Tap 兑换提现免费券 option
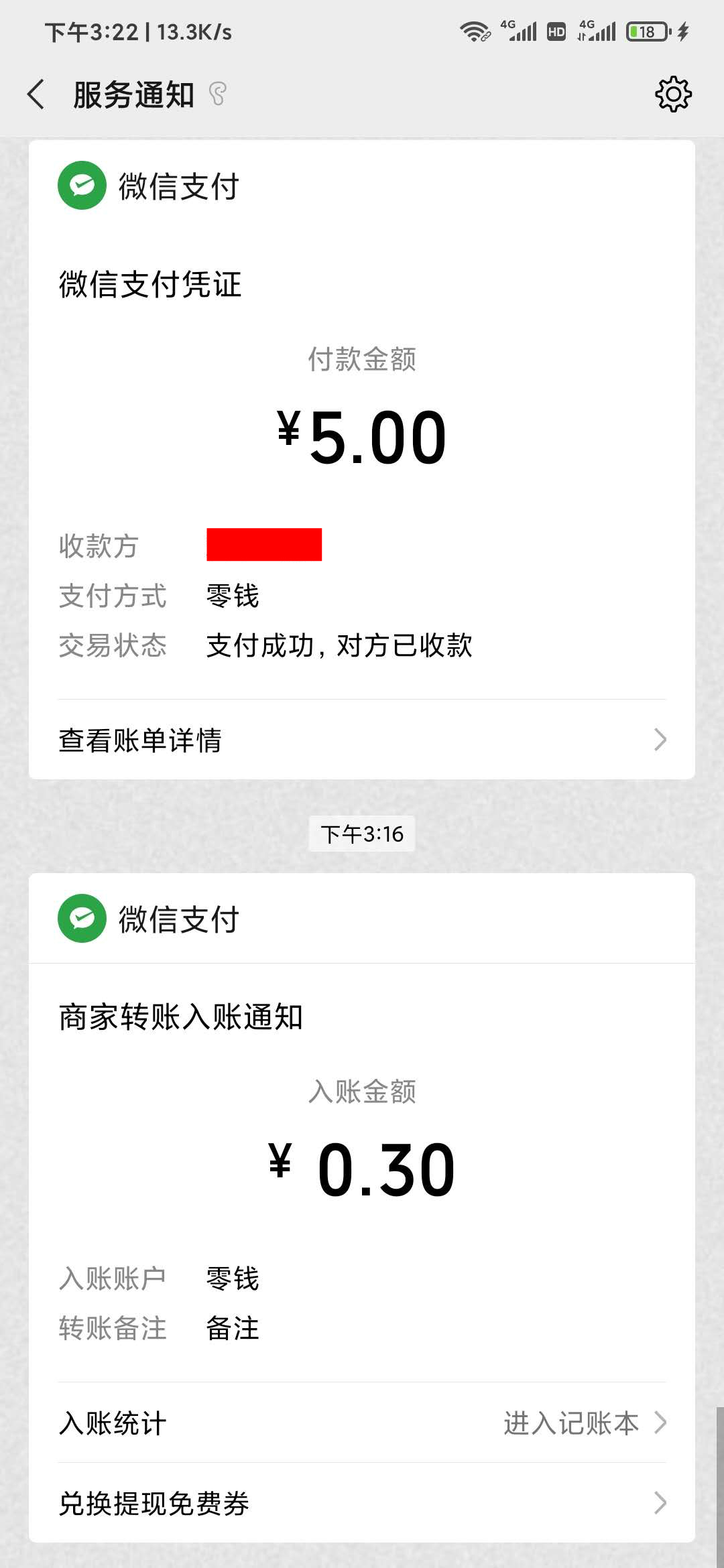 click(x=154, y=1504)
